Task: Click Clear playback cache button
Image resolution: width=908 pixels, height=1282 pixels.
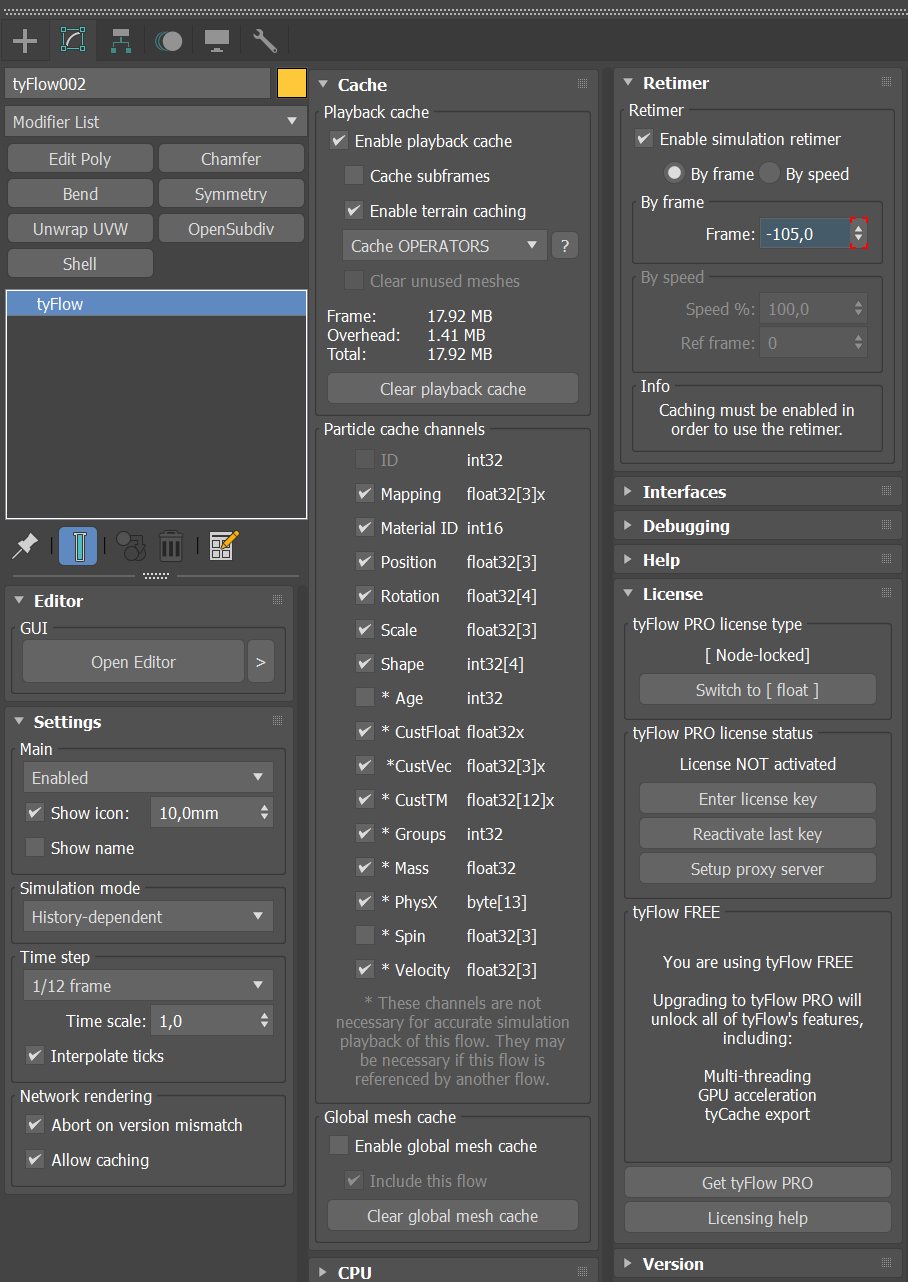Action: pos(453,389)
